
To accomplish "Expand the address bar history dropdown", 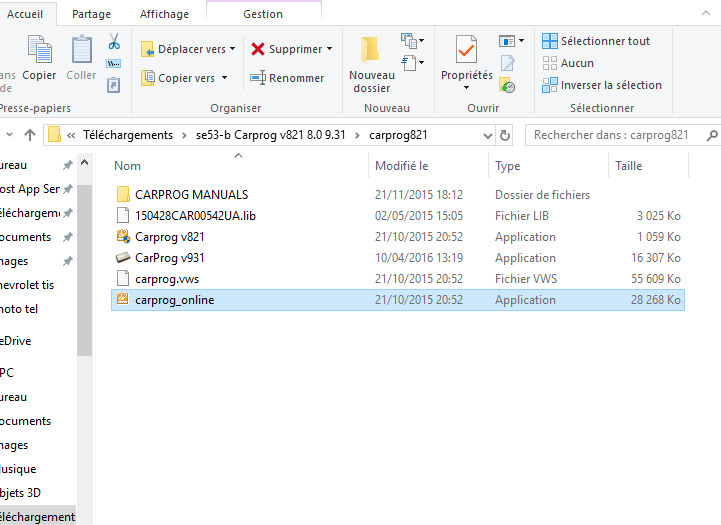I will point(487,136).
